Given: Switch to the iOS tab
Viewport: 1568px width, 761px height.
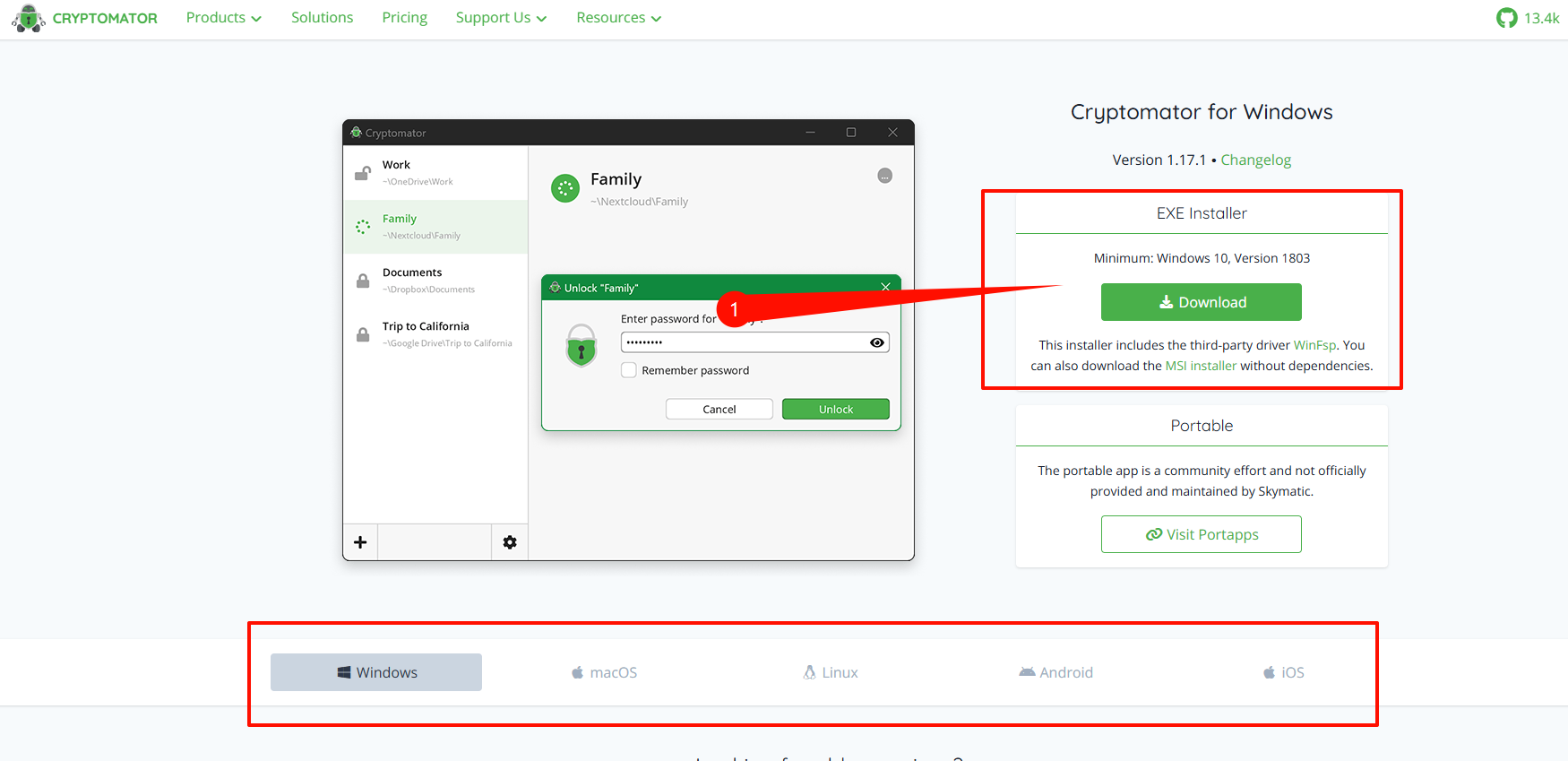Looking at the screenshot, I should 1283,672.
